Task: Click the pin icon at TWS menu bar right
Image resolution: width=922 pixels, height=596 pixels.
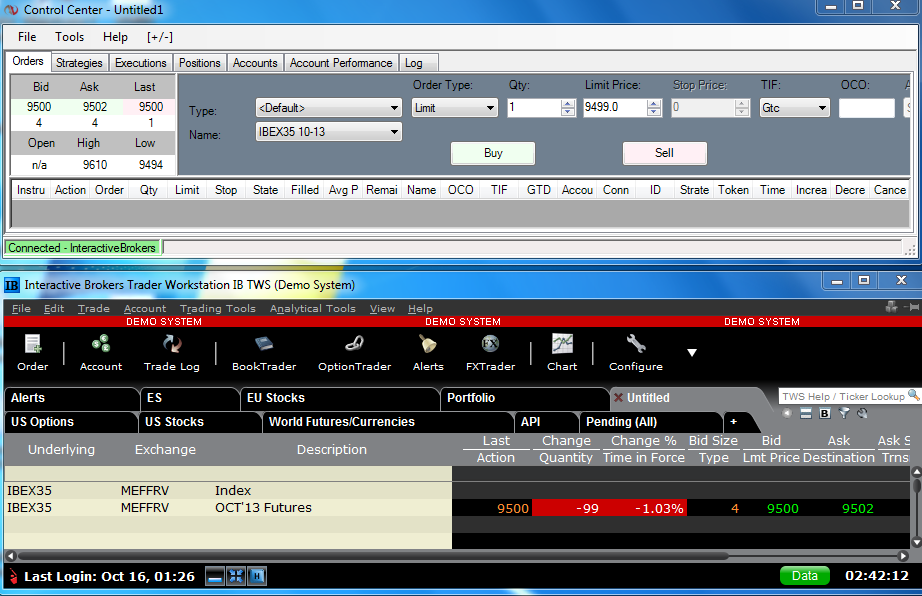Action: [913, 307]
